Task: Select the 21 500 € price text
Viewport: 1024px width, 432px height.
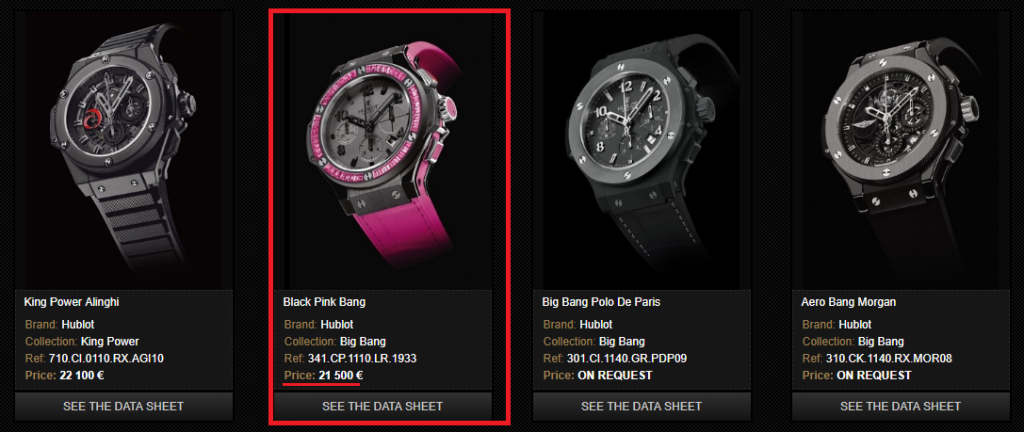Action: (x=340, y=375)
